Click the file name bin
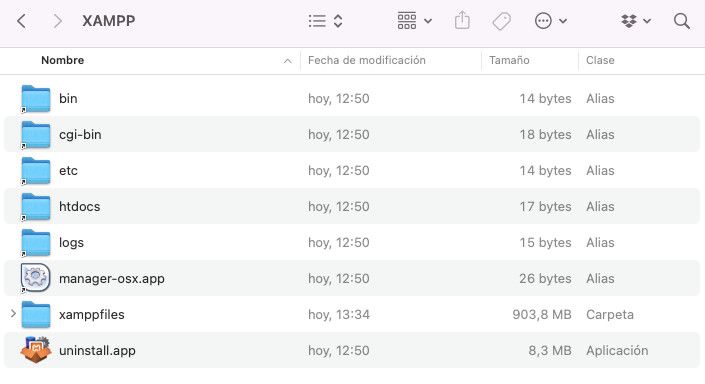The image size is (705, 384). click(68, 98)
